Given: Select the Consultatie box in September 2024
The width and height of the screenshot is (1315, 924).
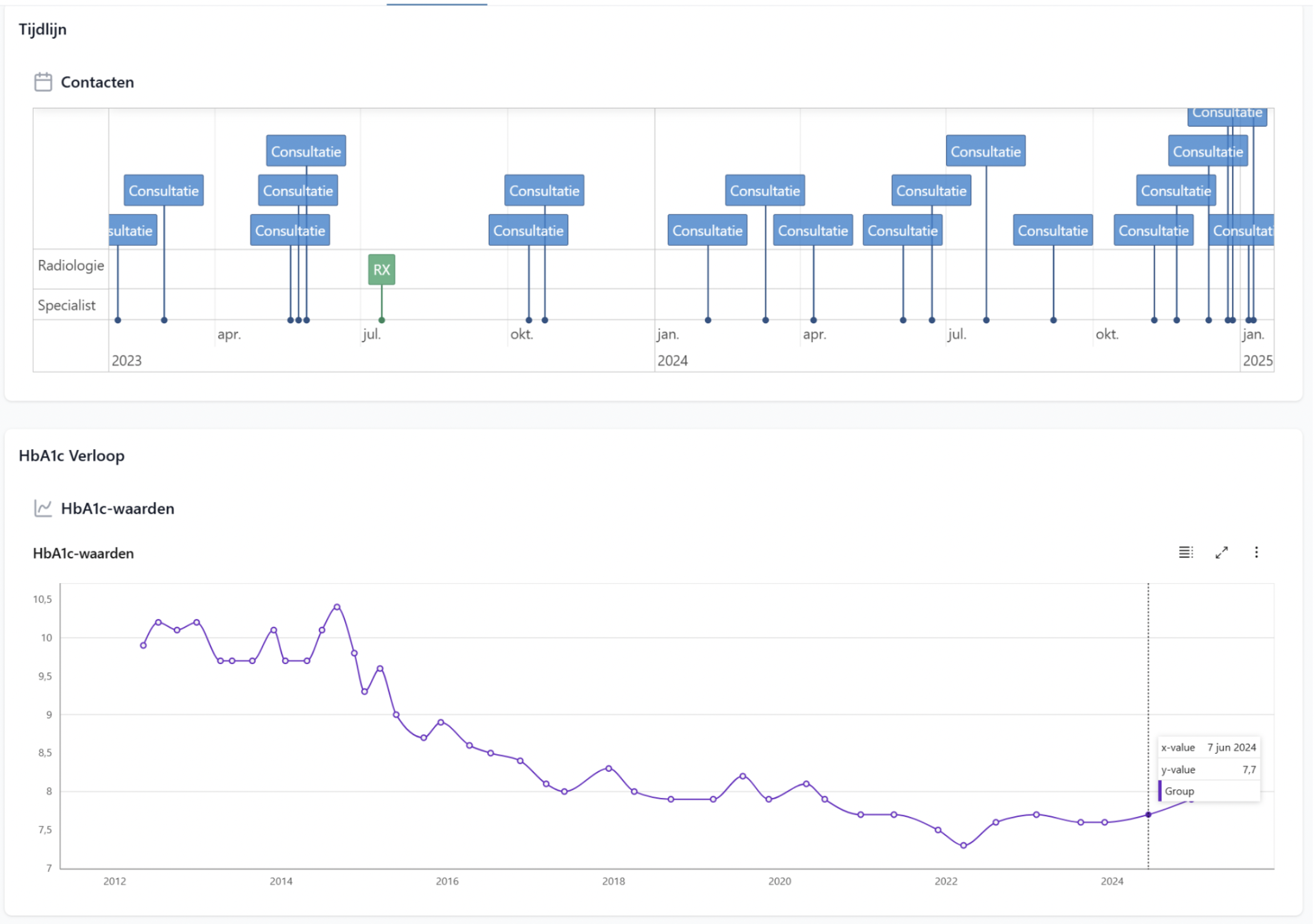Looking at the screenshot, I should point(1053,230).
